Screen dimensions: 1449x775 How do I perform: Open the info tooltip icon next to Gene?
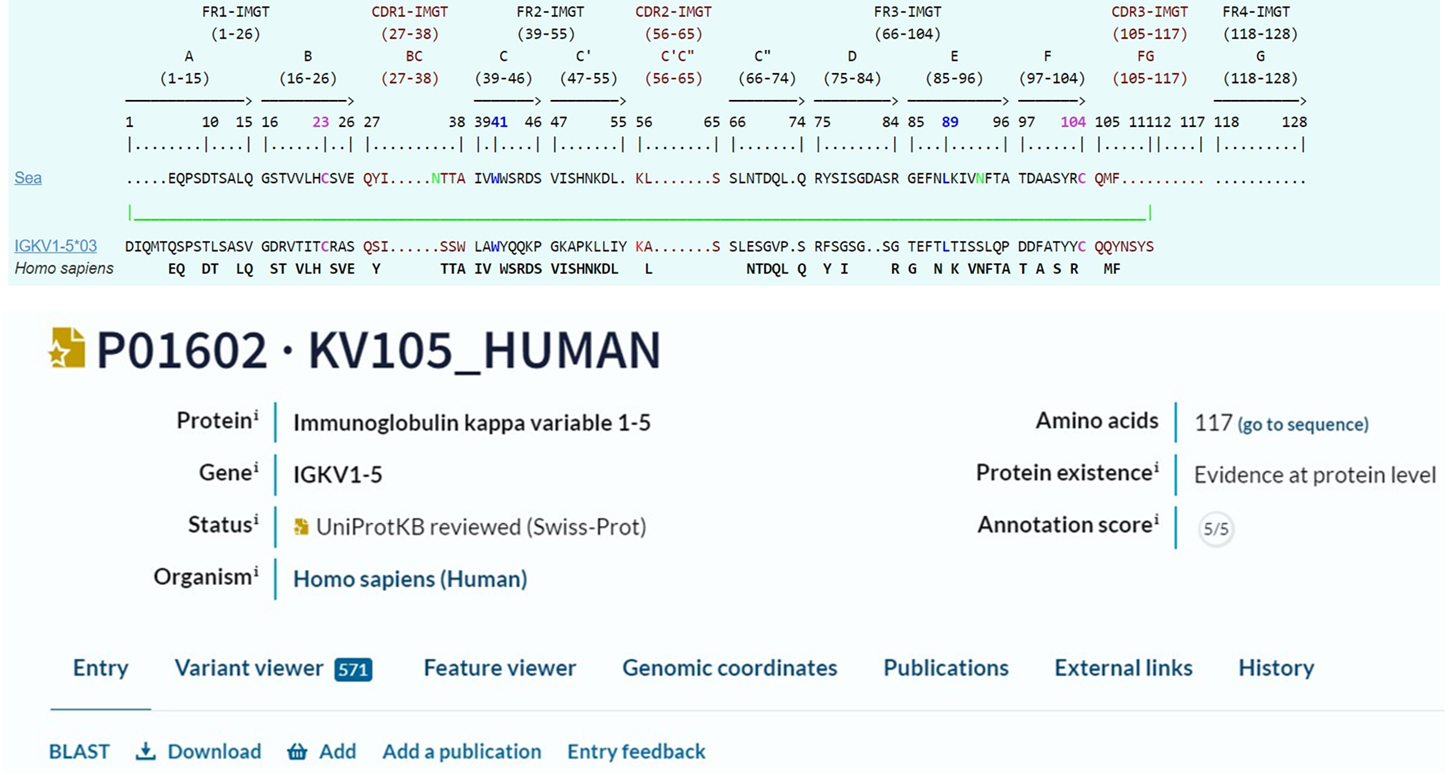256,466
